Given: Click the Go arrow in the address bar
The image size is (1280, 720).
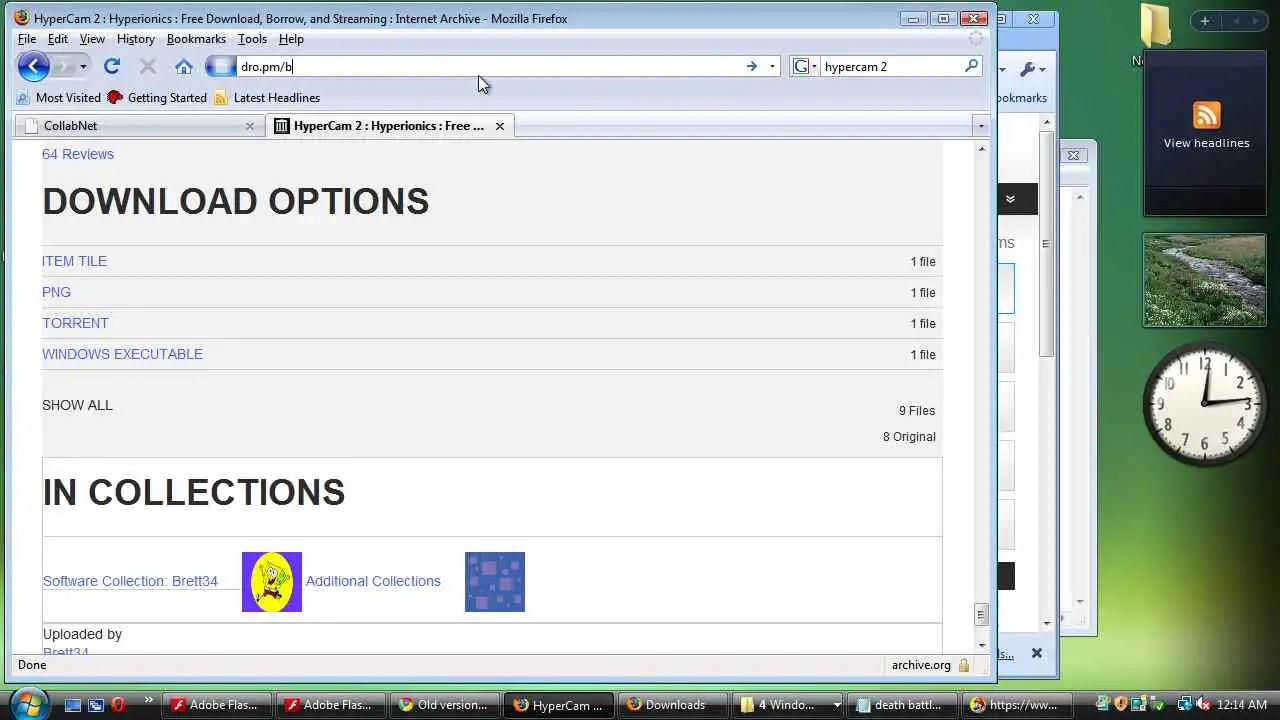Looking at the screenshot, I should click(x=751, y=67).
